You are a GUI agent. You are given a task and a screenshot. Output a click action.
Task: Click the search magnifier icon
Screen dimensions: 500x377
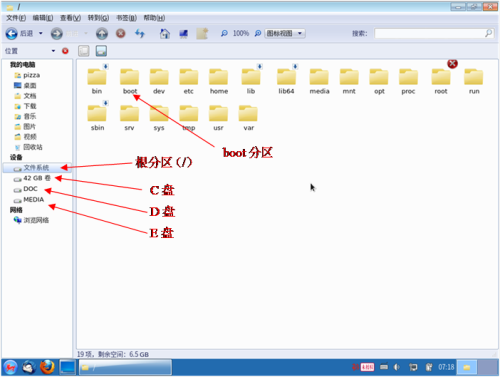click(x=489, y=33)
